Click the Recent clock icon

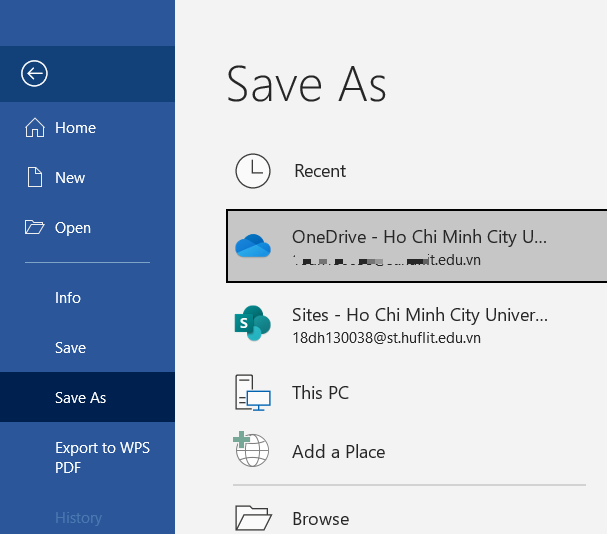click(x=253, y=171)
